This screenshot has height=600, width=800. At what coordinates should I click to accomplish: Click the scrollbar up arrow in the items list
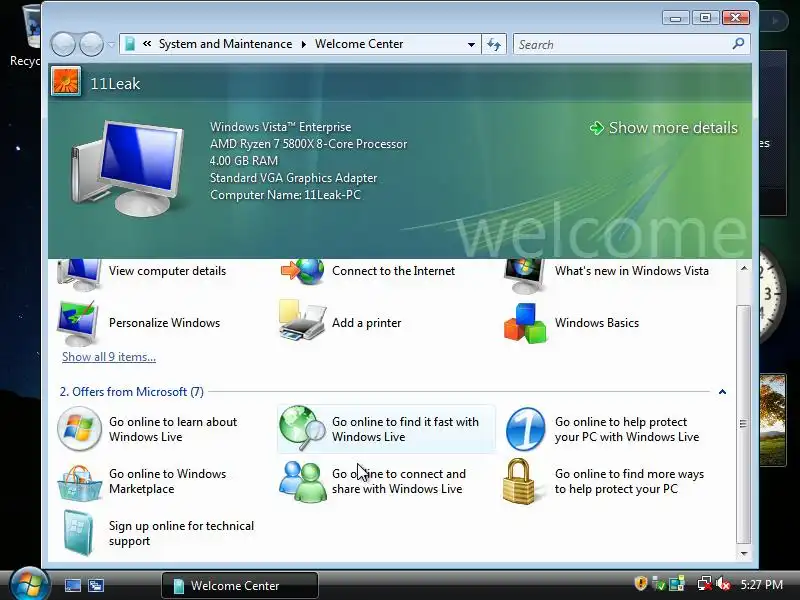[744, 268]
